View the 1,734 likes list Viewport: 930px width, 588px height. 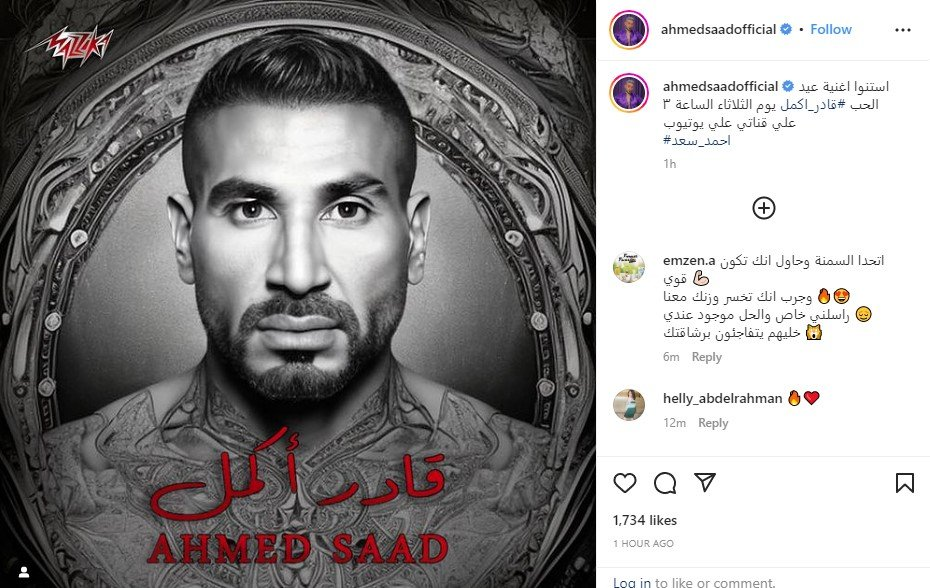point(645,520)
